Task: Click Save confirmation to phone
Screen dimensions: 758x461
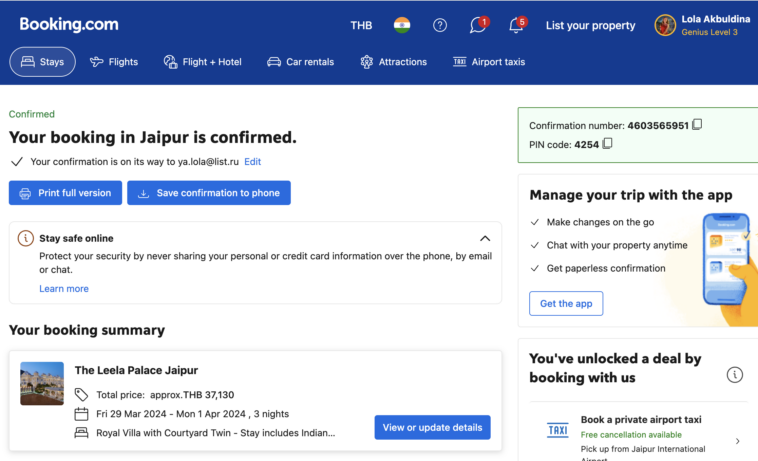Action: 209,193
